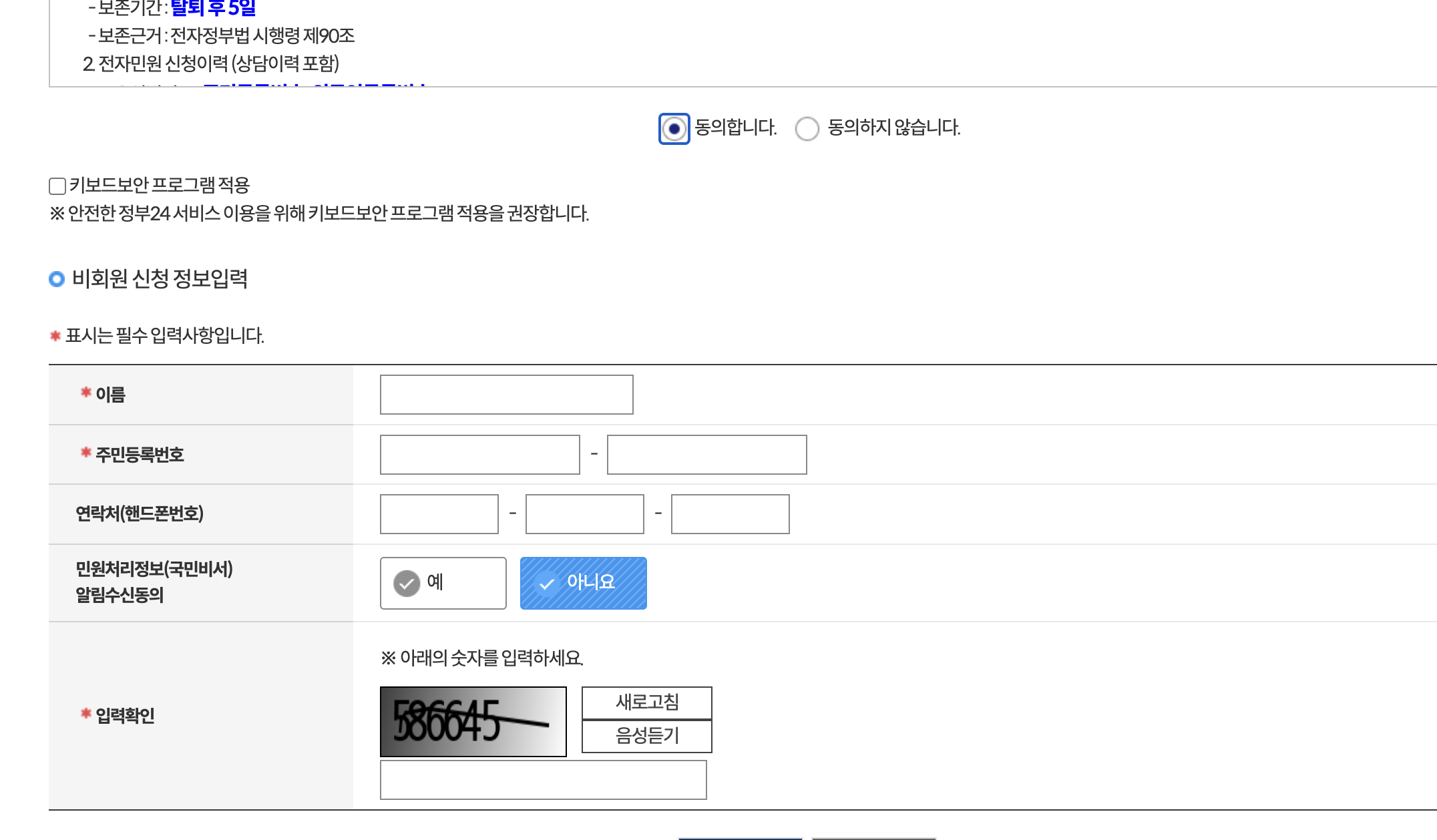Choose 예 for notification consent
1437x840 pixels.
tap(443, 583)
